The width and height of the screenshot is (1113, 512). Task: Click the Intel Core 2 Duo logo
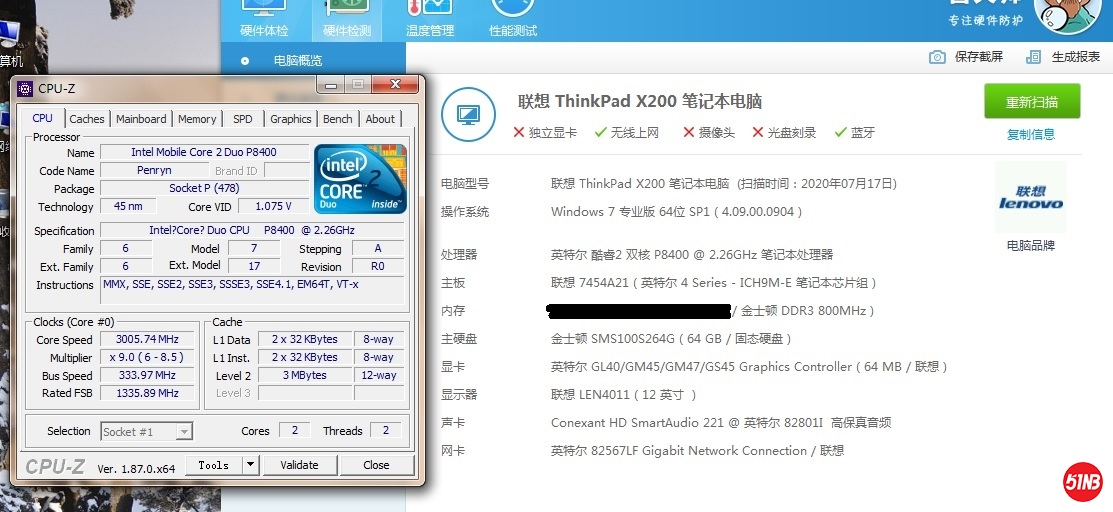[361, 179]
